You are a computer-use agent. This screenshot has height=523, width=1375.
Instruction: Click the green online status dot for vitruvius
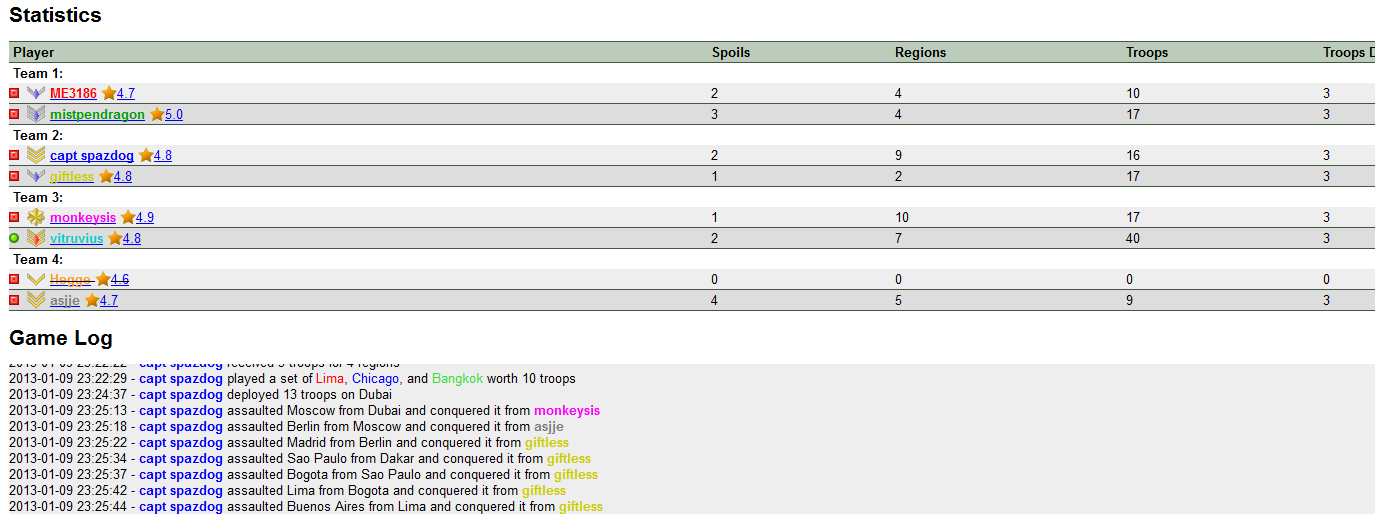(14, 238)
